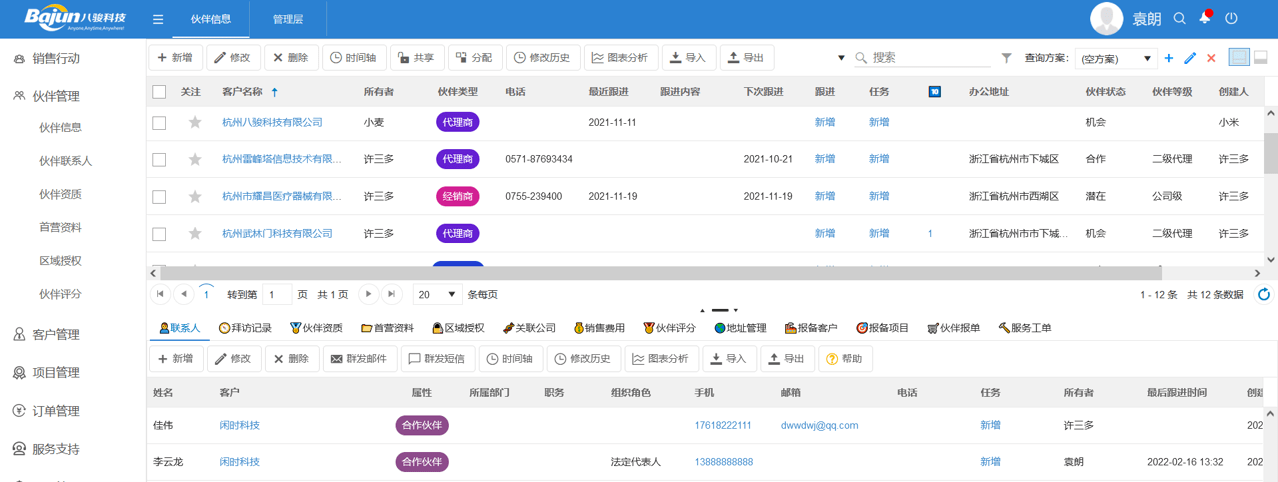Tick the checkbox for 杭州武林门科技有限公司

click(x=159, y=234)
